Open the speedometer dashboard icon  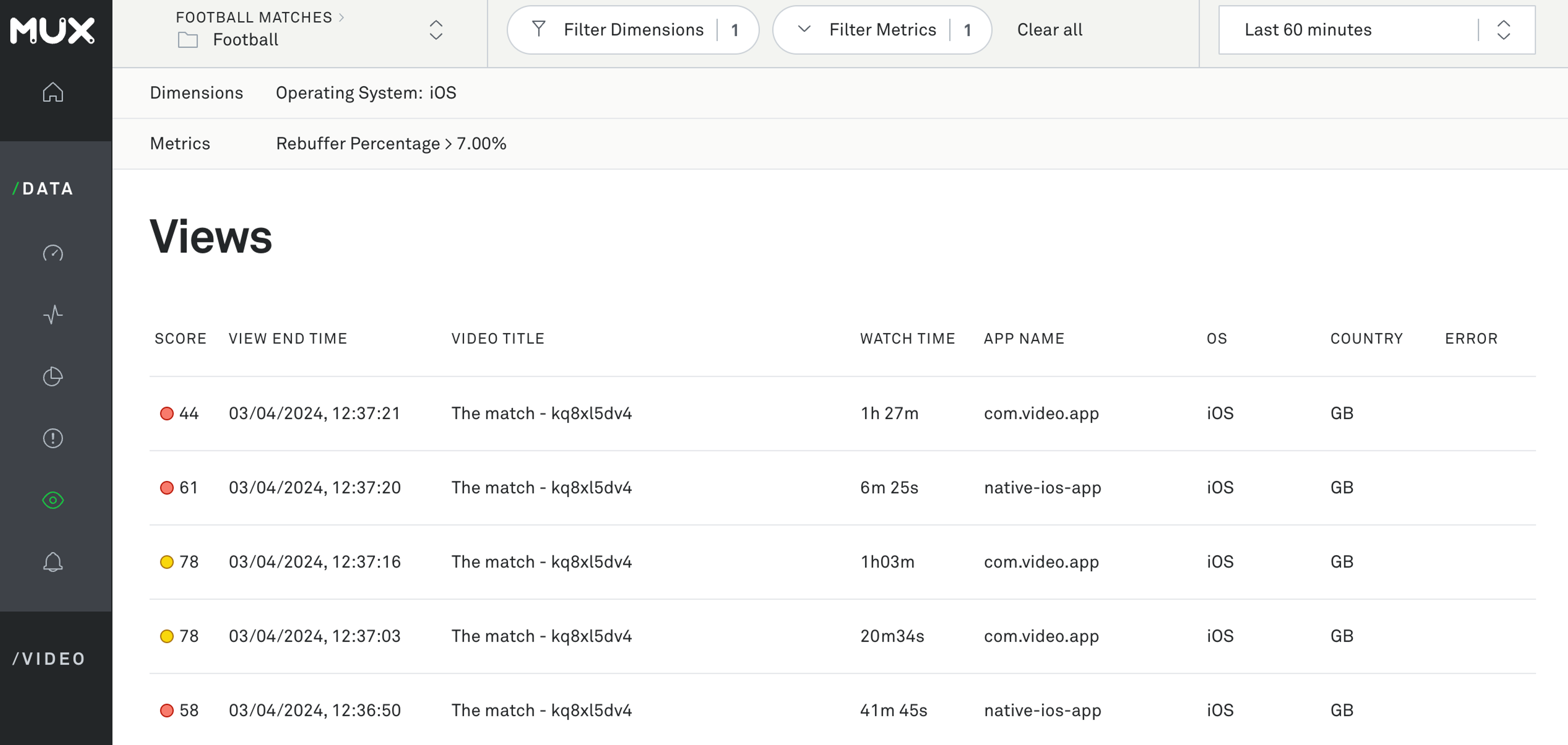[x=53, y=253]
